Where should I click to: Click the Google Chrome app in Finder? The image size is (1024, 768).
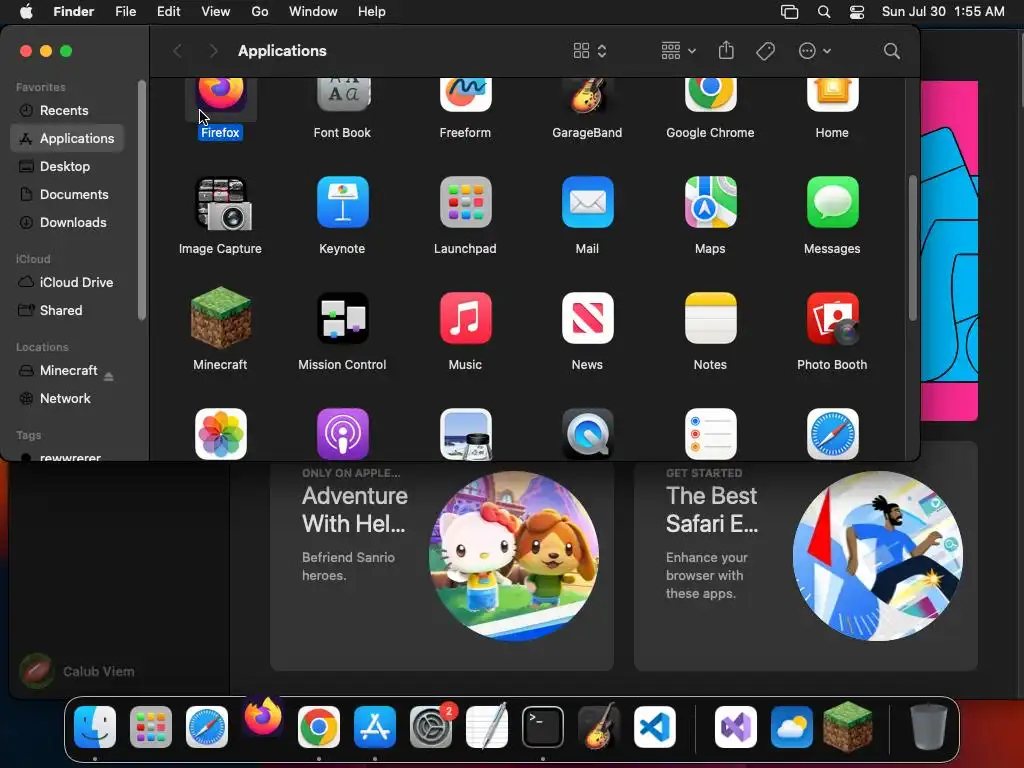point(710,94)
